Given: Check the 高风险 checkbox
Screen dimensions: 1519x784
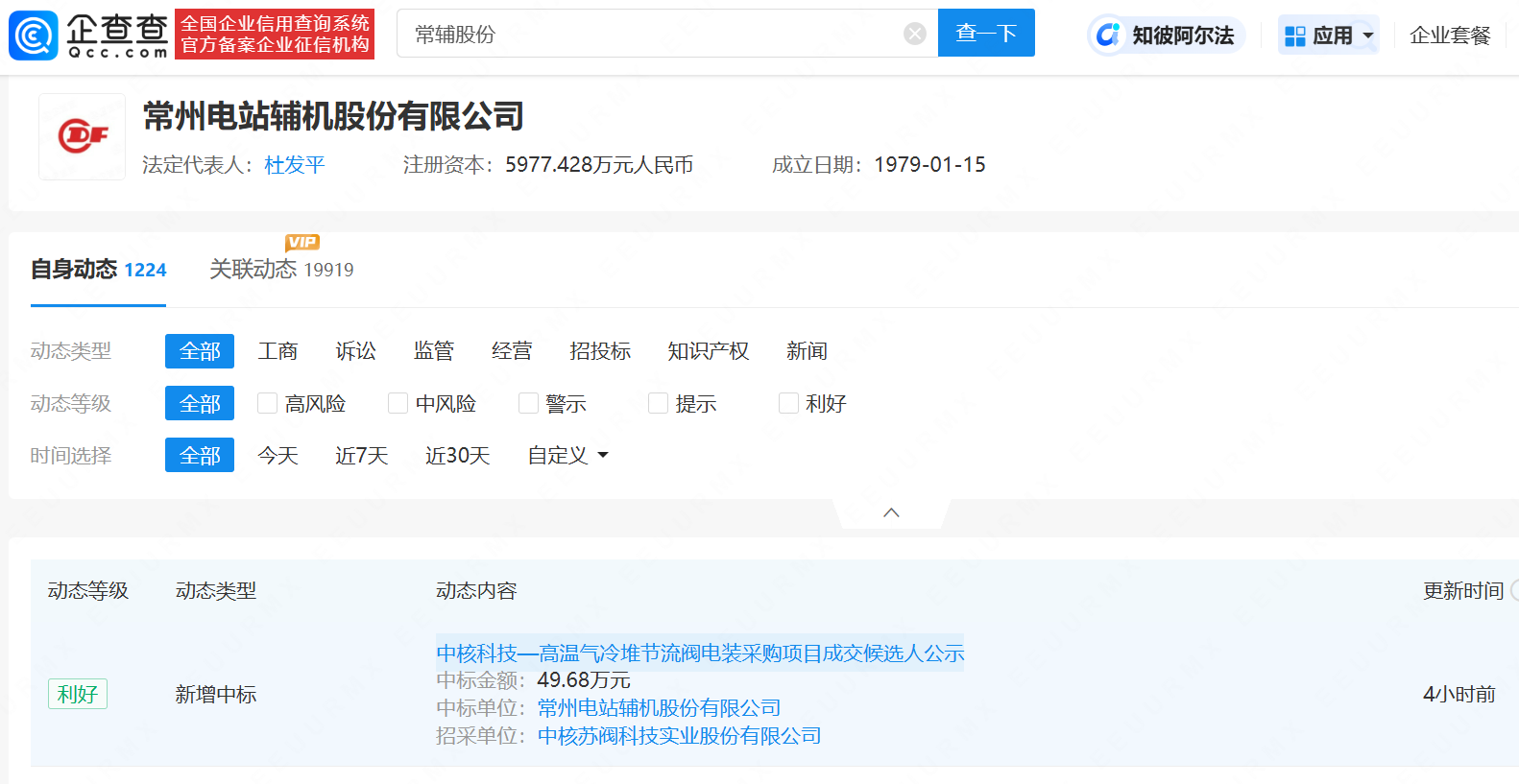Looking at the screenshot, I should pyautogui.click(x=267, y=403).
